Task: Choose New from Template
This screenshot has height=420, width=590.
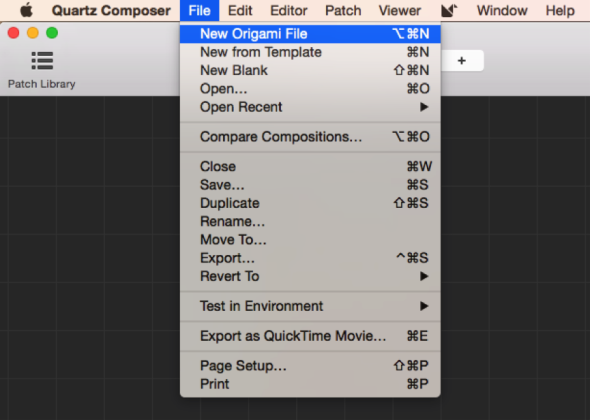Action: 310,52
